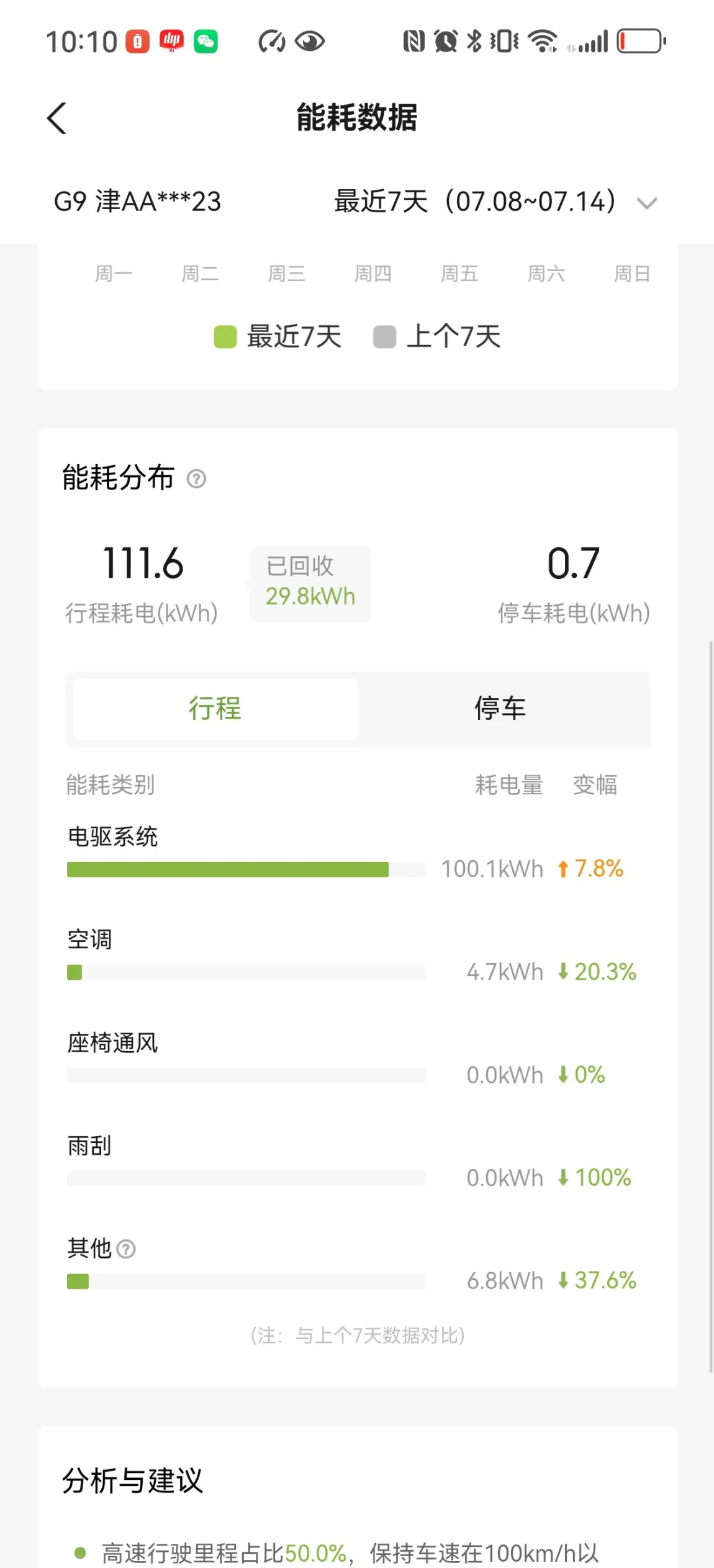Tap the 已回收 29.8kWh badge
The height and width of the screenshot is (1568, 714).
coord(310,583)
